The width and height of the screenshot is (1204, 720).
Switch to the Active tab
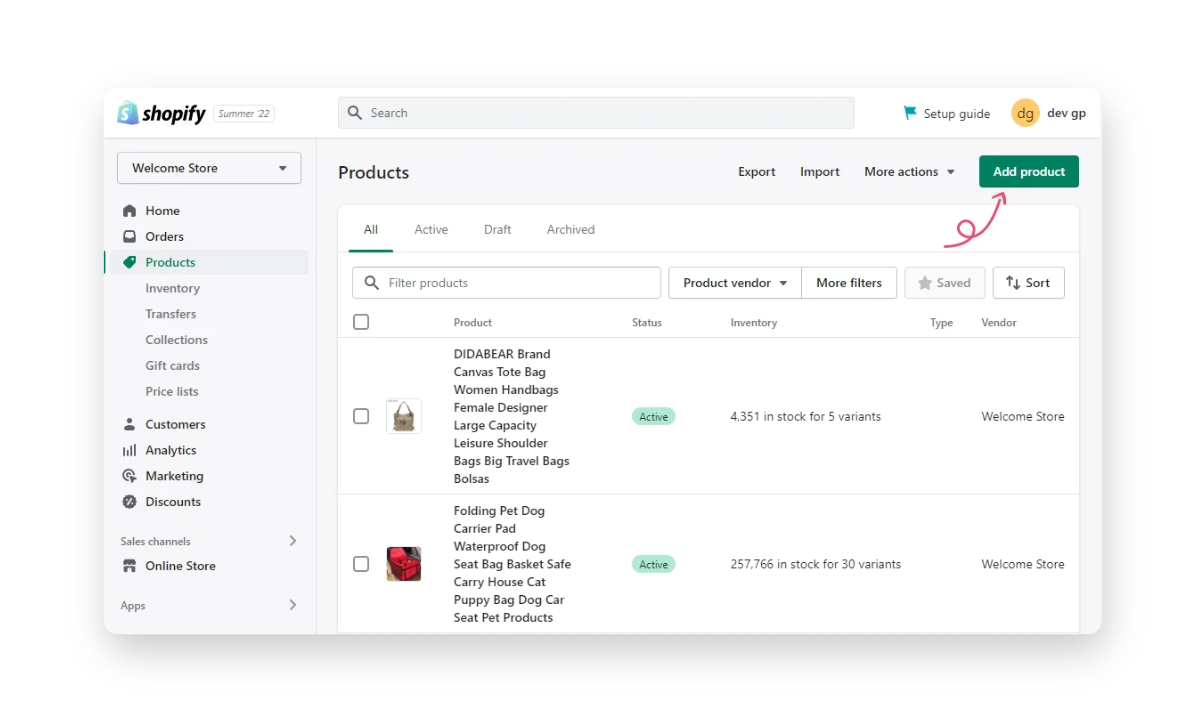[x=431, y=230]
